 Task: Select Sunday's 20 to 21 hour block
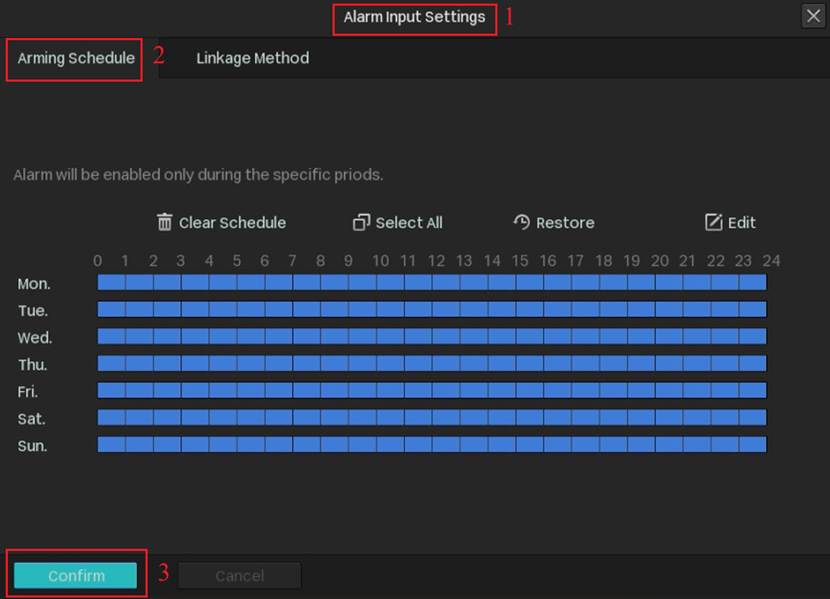point(669,444)
